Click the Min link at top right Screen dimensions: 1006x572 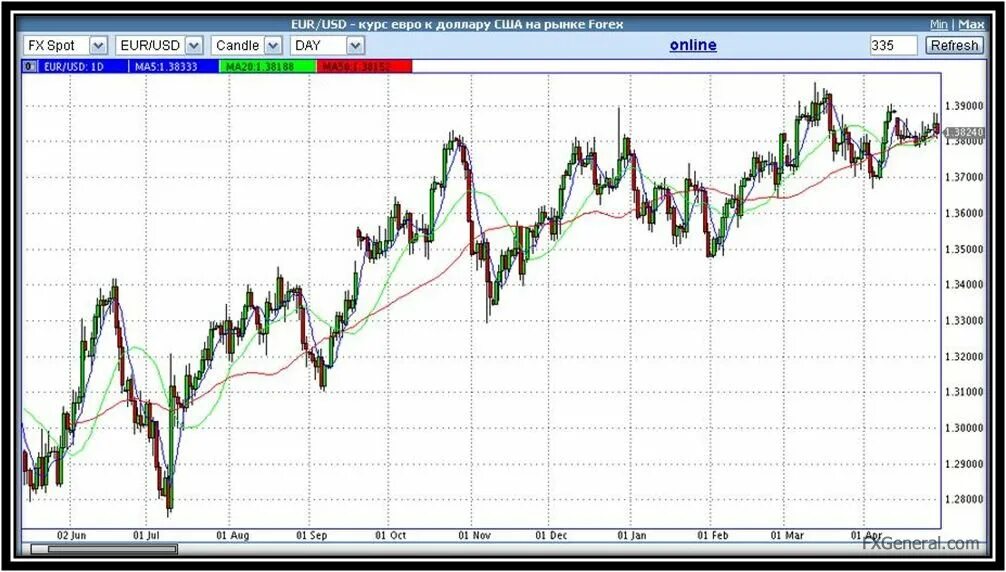[939, 24]
